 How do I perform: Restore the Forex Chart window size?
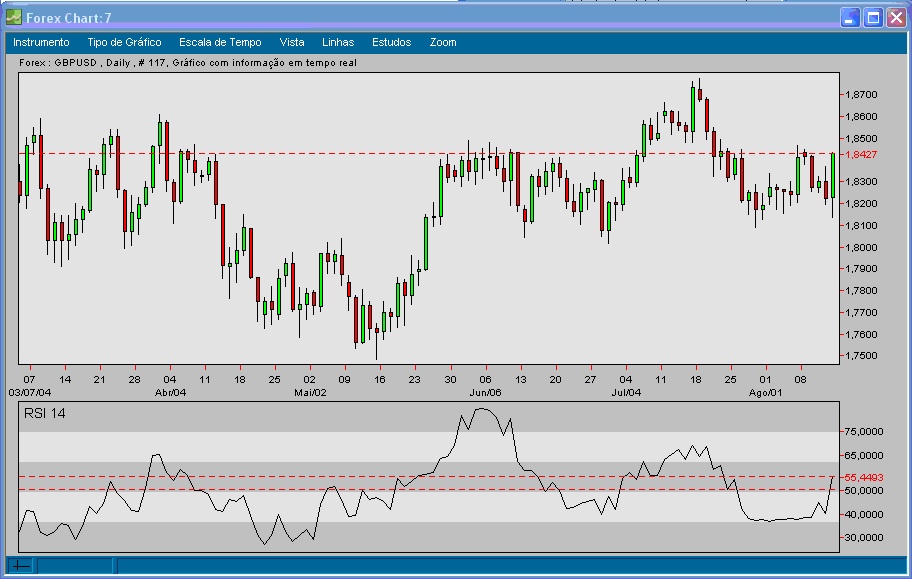873,17
